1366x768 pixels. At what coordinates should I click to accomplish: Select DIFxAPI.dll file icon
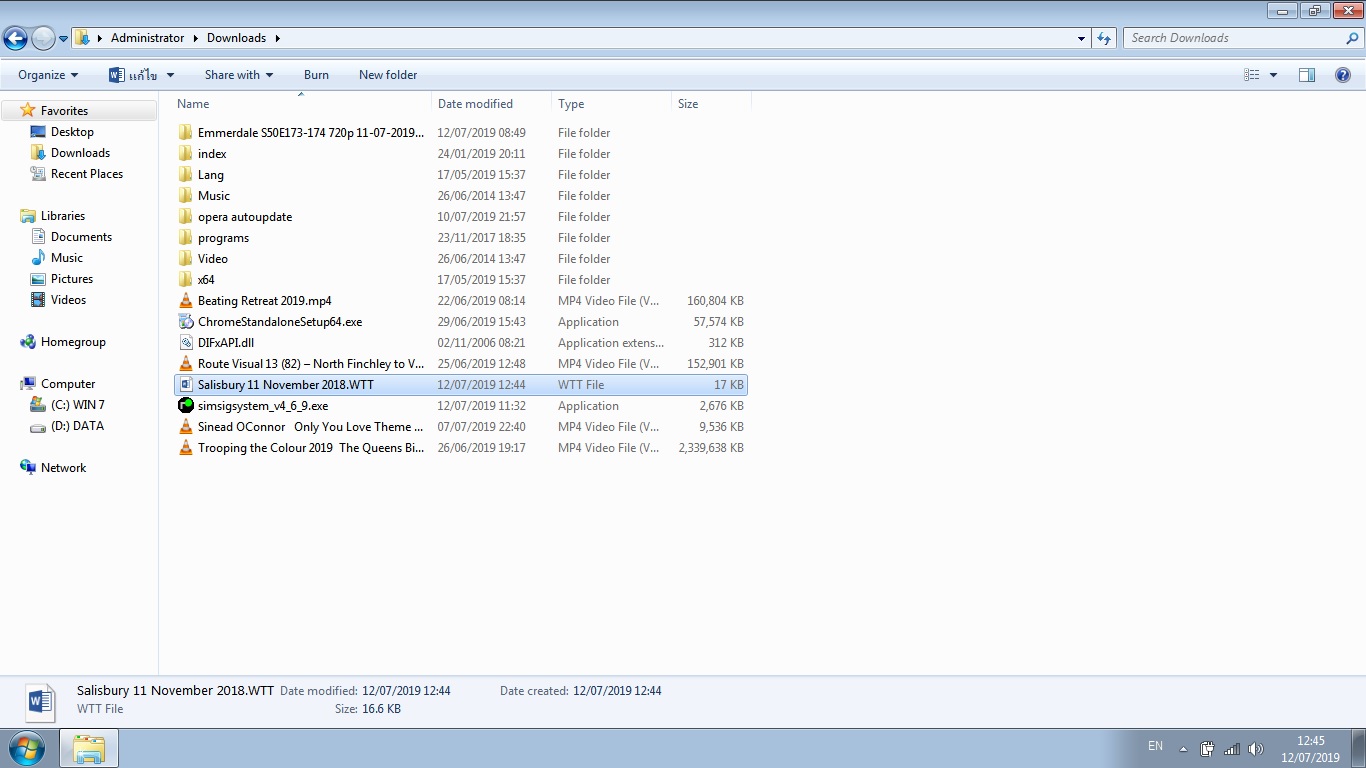[186, 343]
